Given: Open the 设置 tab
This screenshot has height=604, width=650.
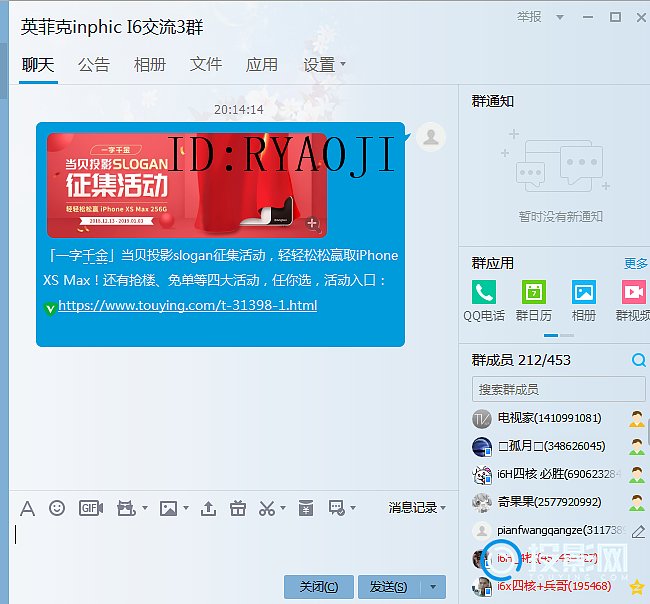Looking at the screenshot, I should [x=319, y=65].
